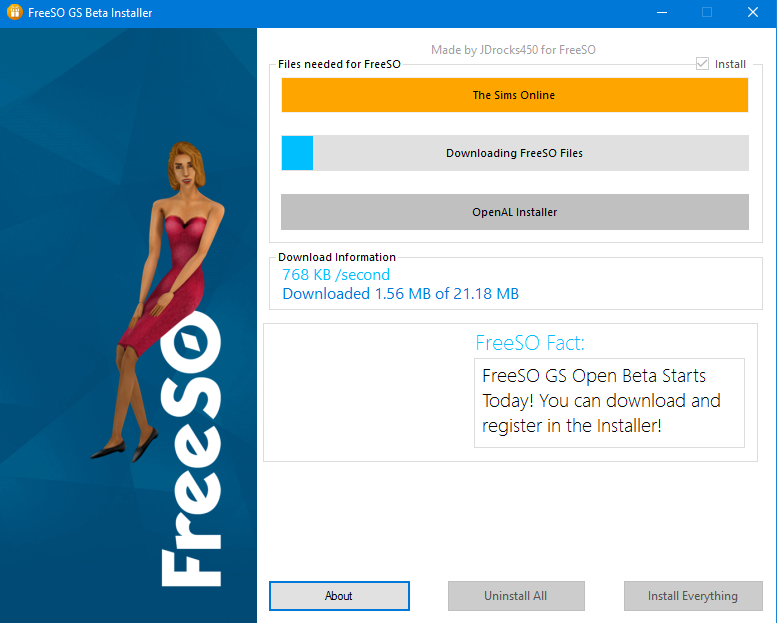The image size is (777, 623).
Task: Click the Downloading FreeSO Files progress bar
Action: click(514, 153)
